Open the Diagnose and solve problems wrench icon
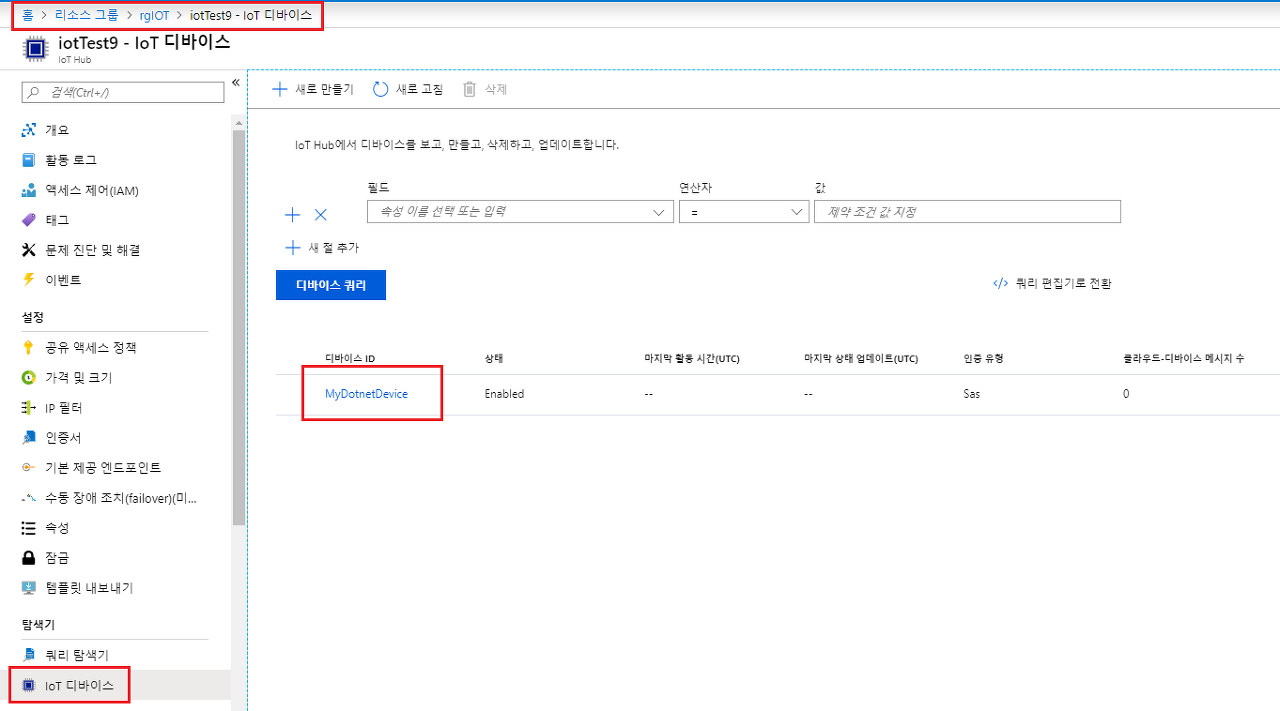The width and height of the screenshot is (1280, 711). (29, 250)
